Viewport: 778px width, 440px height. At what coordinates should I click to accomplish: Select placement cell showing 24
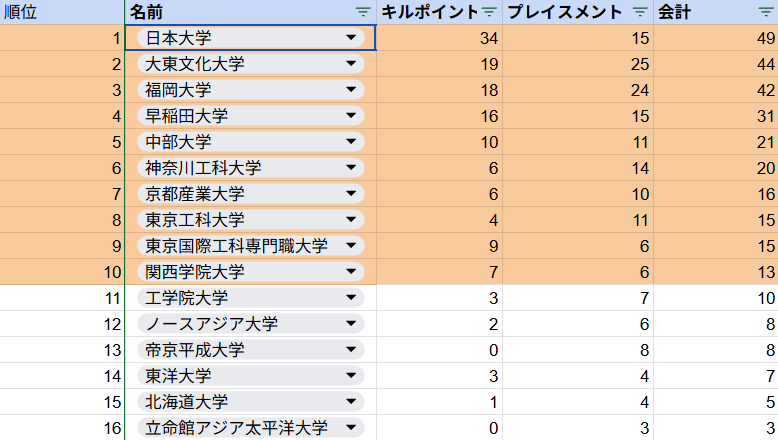pos(578,90)
